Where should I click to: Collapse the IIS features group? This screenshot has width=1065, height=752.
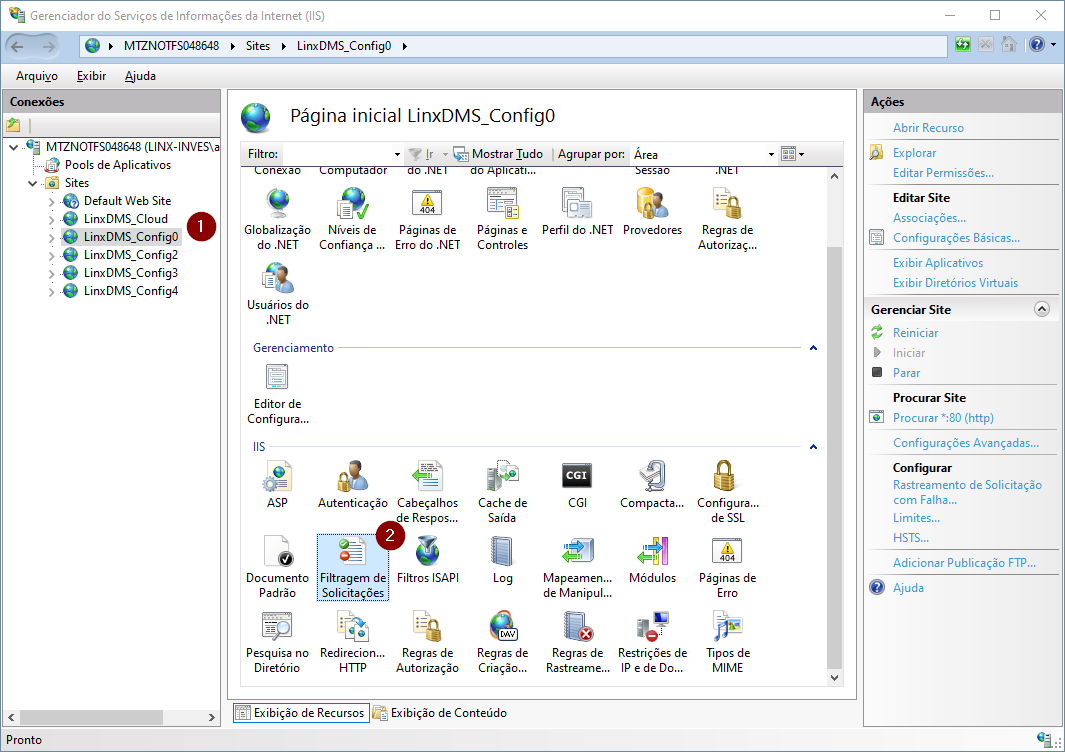click(x=813, y=447)
